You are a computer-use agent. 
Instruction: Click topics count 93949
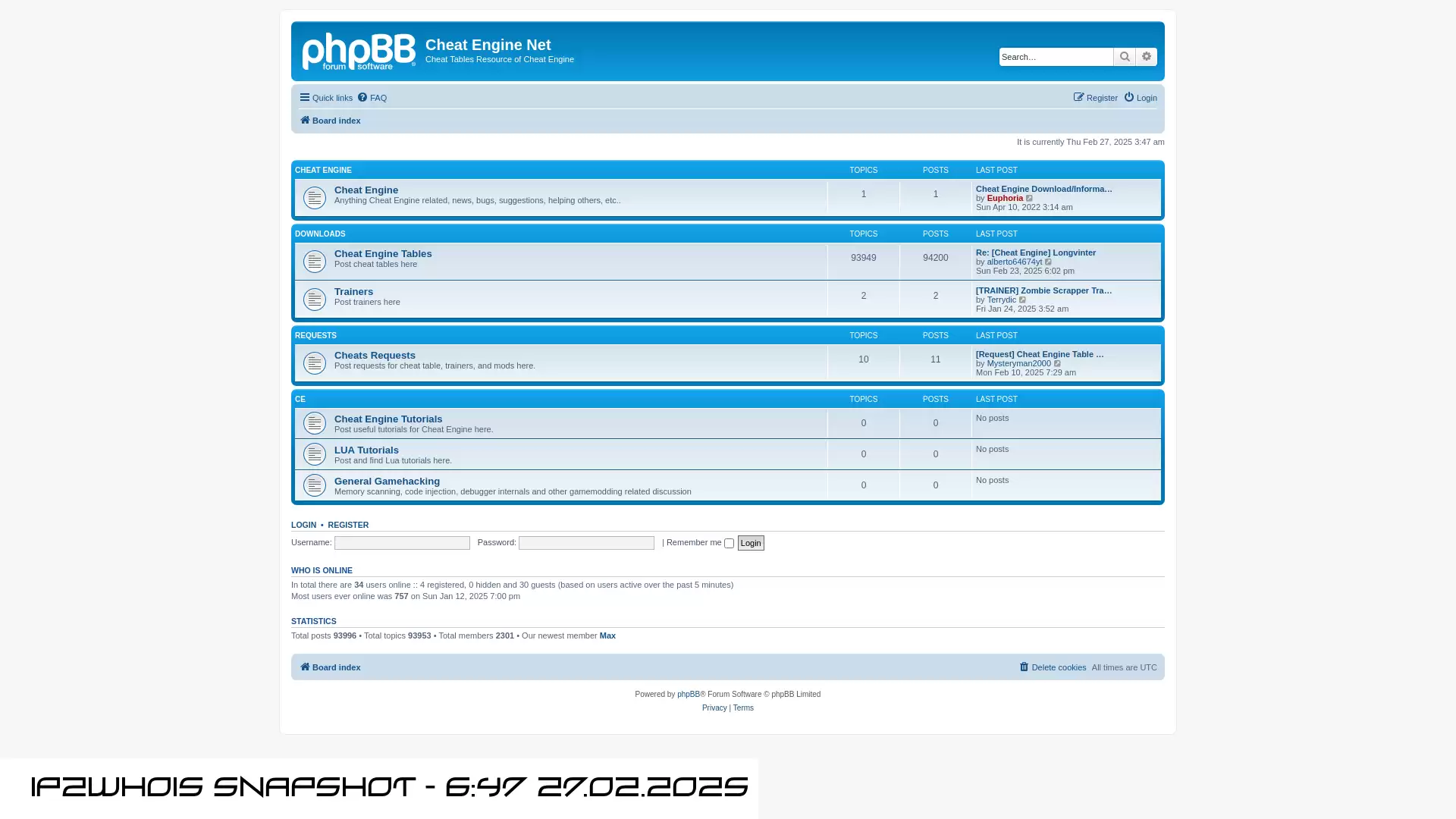863,258
